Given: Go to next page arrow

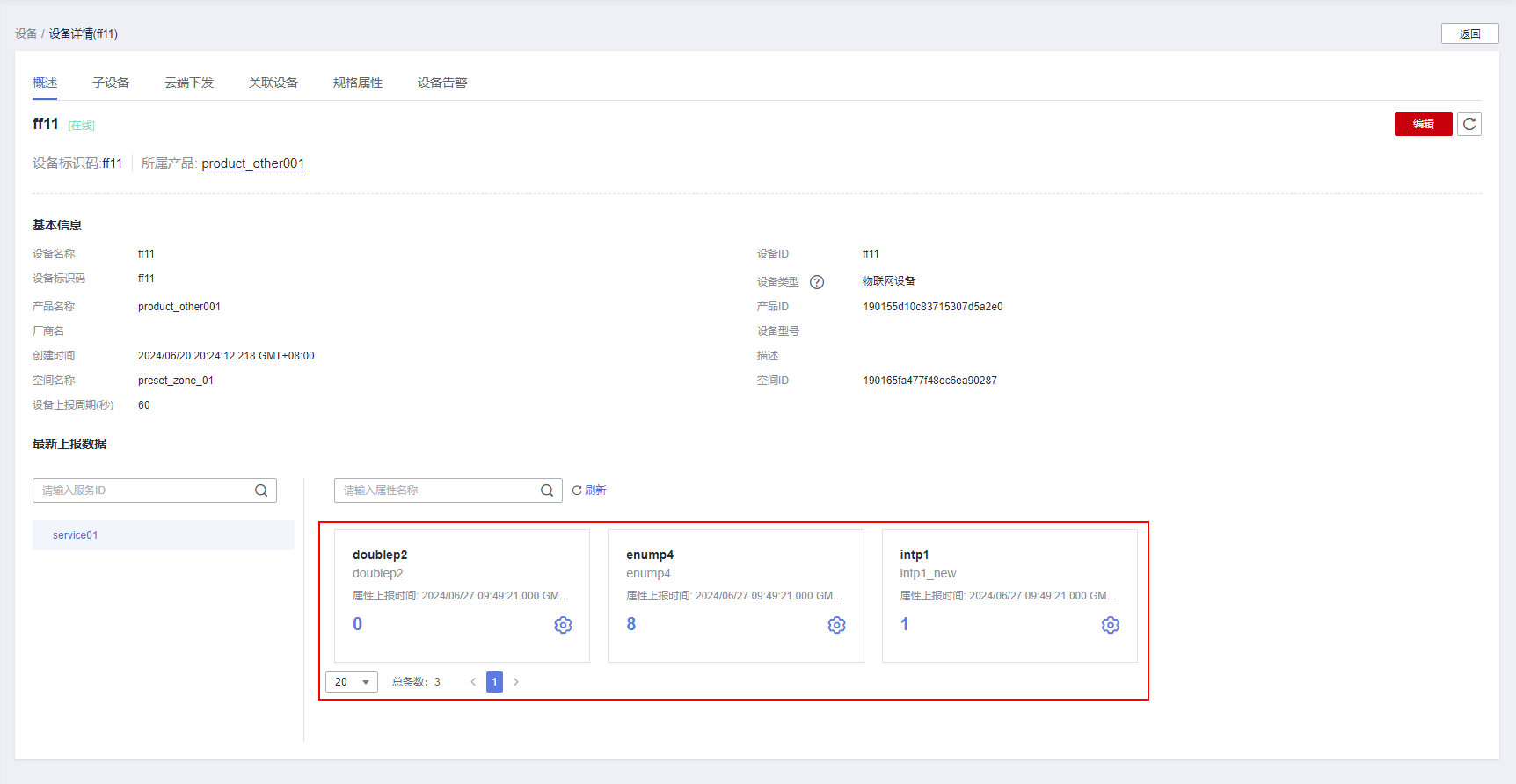Looking at the screenshot, I should coord(516,682).
